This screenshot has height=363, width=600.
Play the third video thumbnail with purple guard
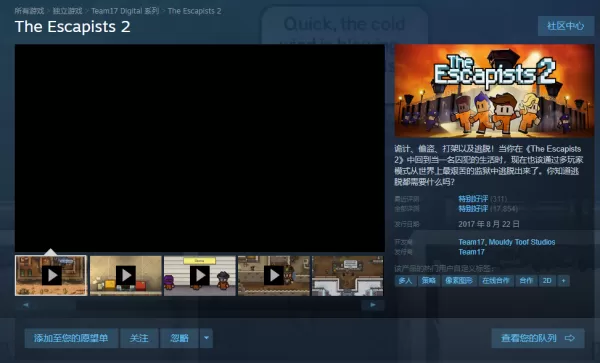pyautogui.click(x=200, y=275)
